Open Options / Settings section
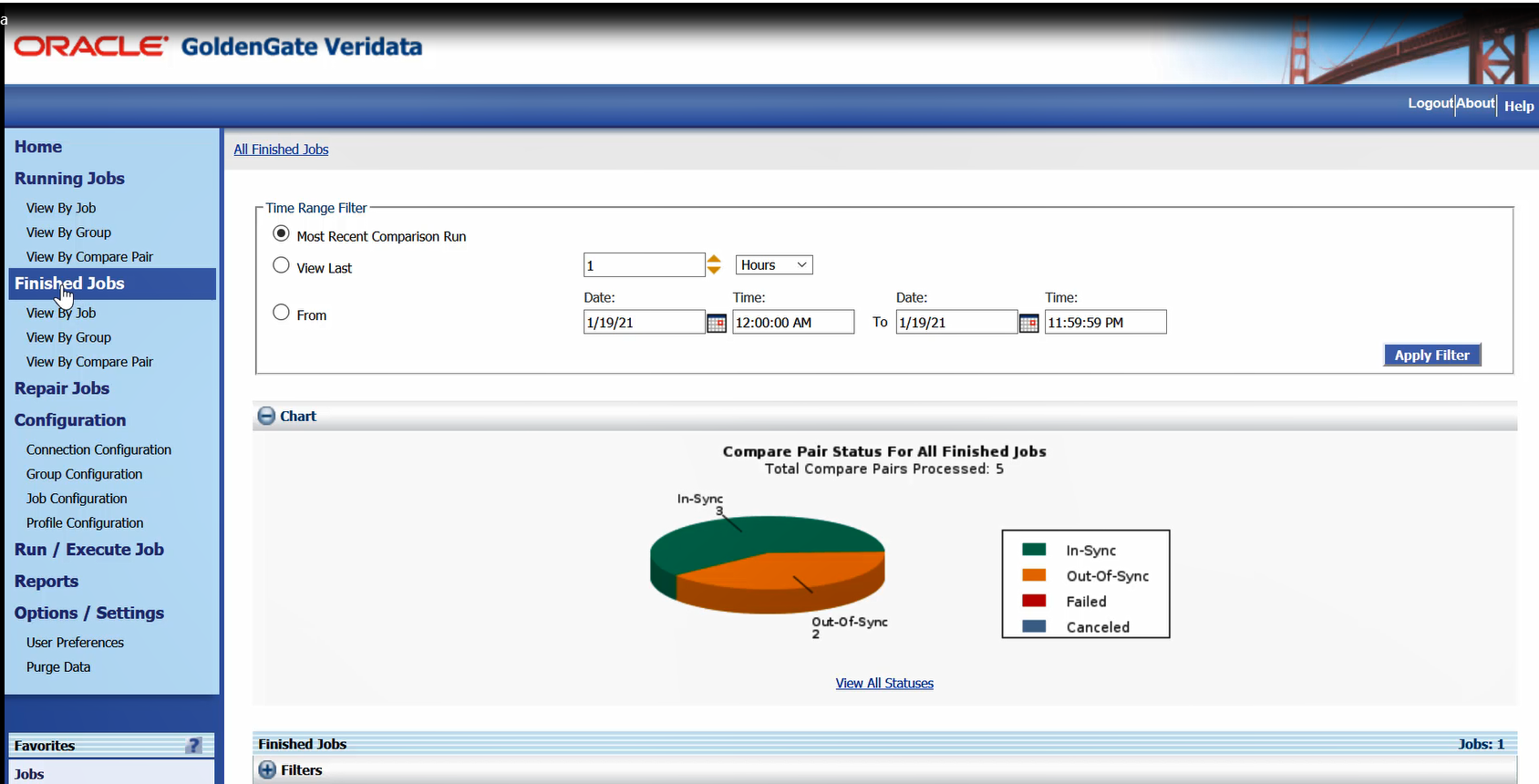This screenshot has width=1539, height=784. (89, 614)
